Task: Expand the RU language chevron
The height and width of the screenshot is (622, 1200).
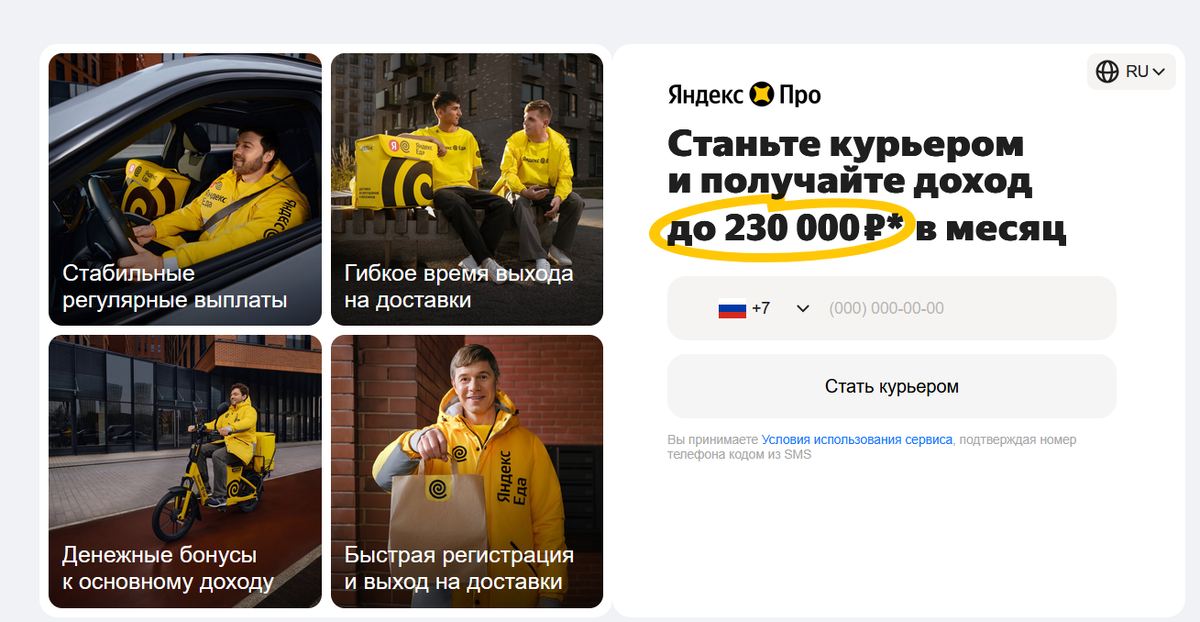Action: pyautogui.click(x=1159, y=72)
